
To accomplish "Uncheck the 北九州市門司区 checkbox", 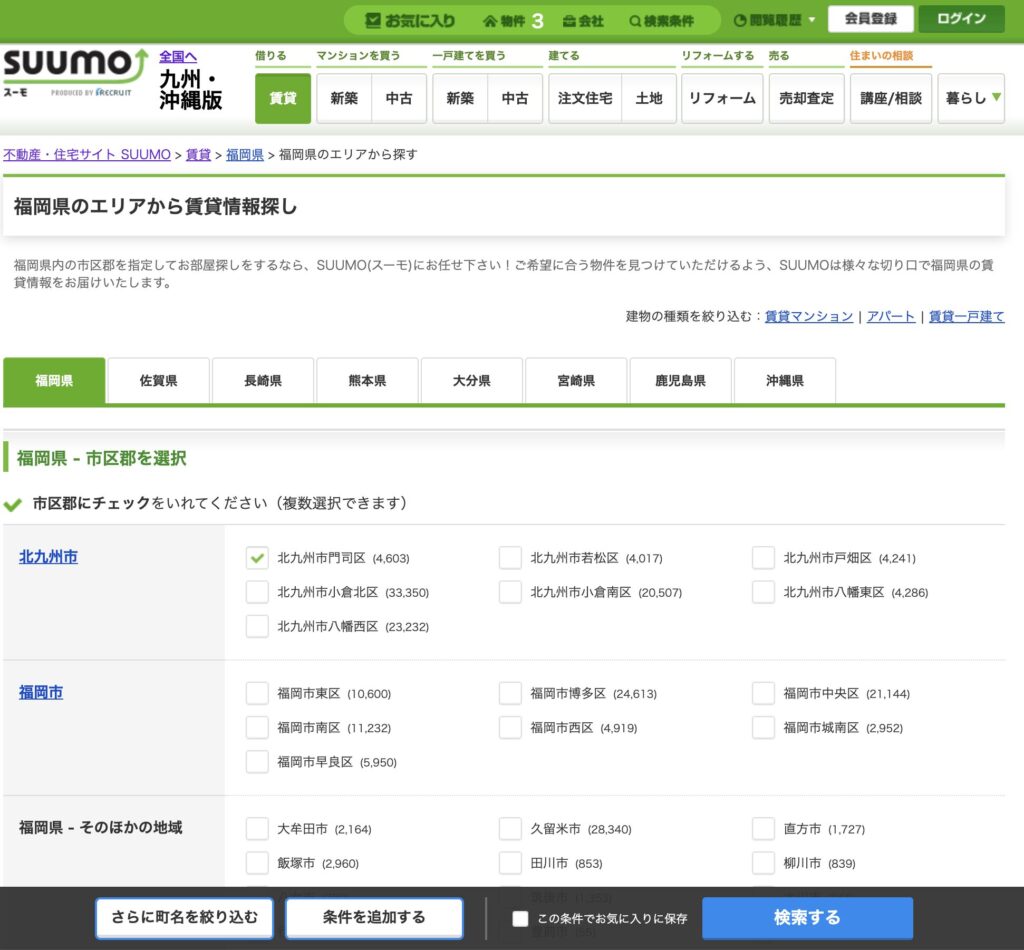I will 257,557.
